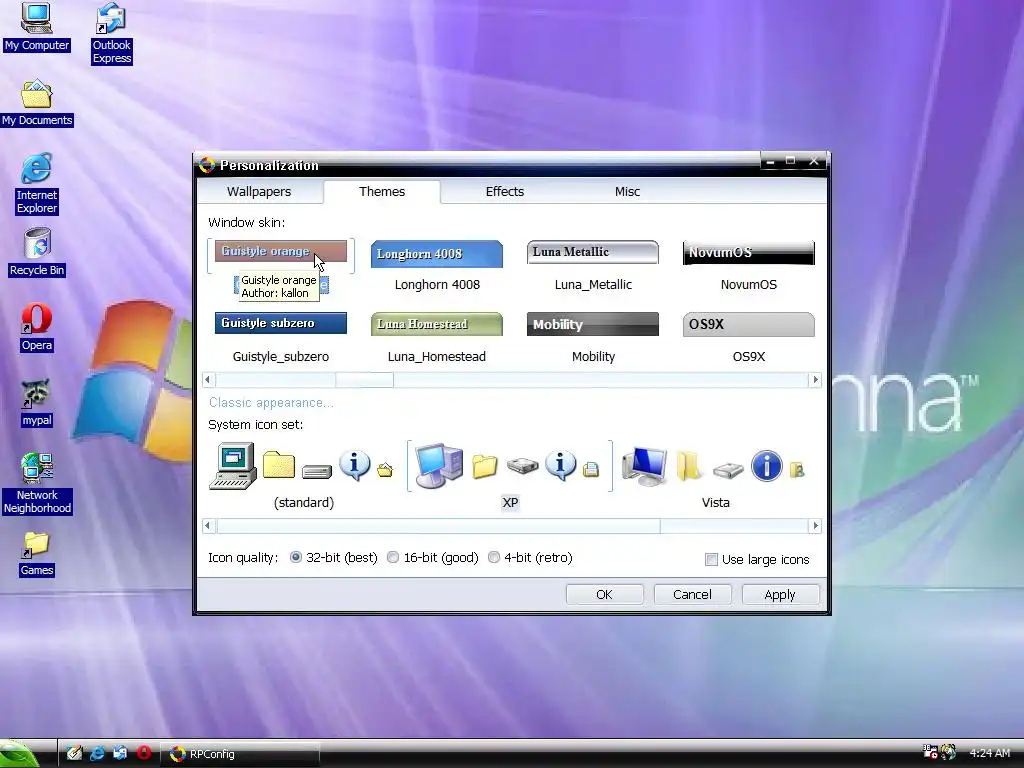
Task: Select Luna Homestead window skin preview
Action: tap(437, 324)
